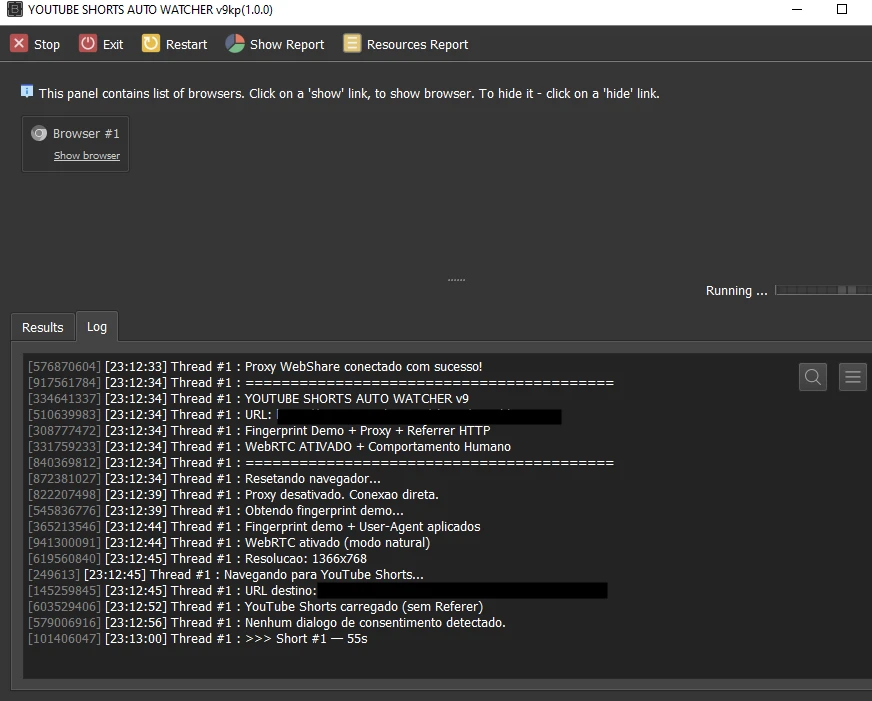Click the Resources Report button text
This screenshot has width=872, height=701.
[417, 44]
